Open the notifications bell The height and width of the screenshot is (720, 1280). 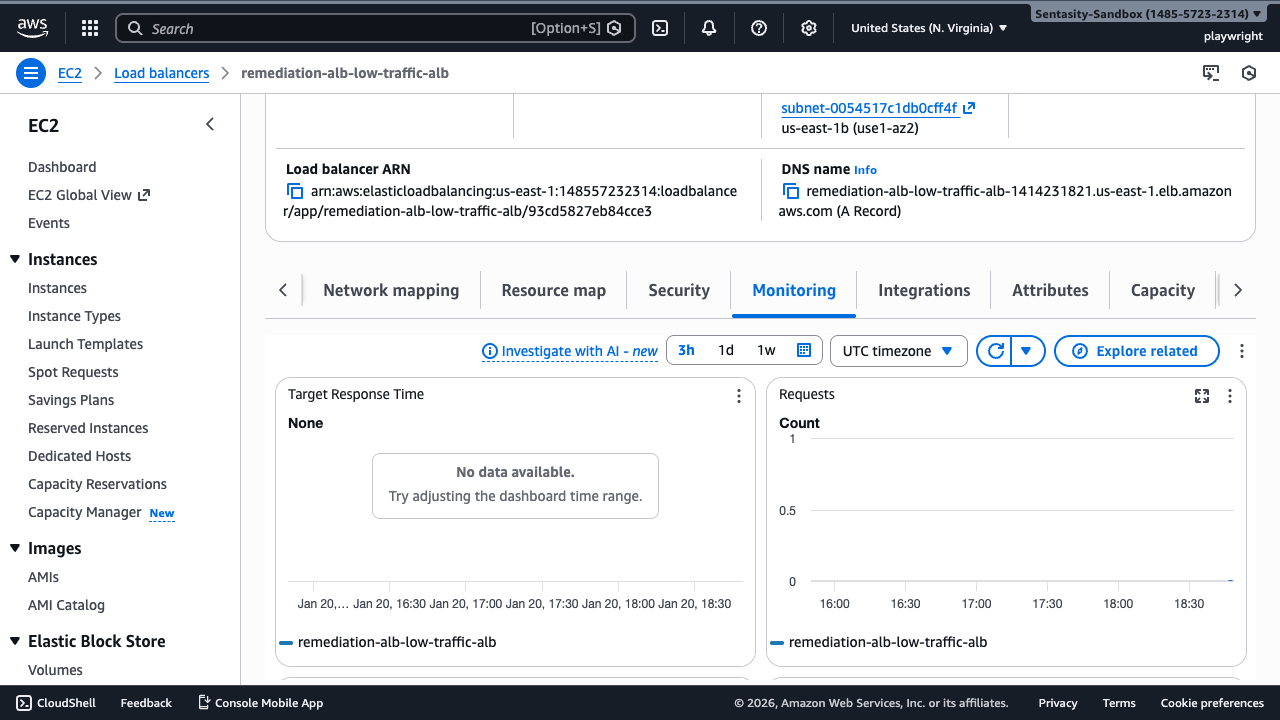click(x=708, y=28)
